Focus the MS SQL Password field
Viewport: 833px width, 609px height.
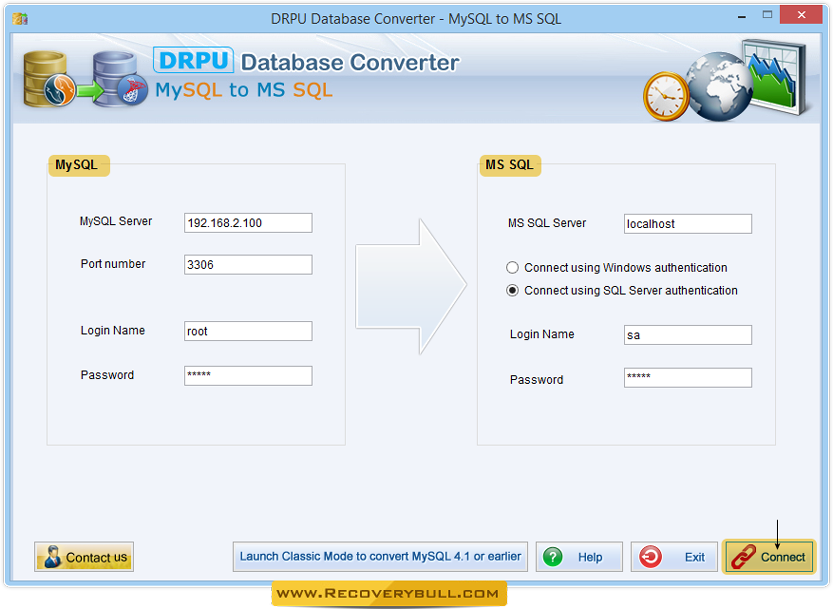pos(688,378)
